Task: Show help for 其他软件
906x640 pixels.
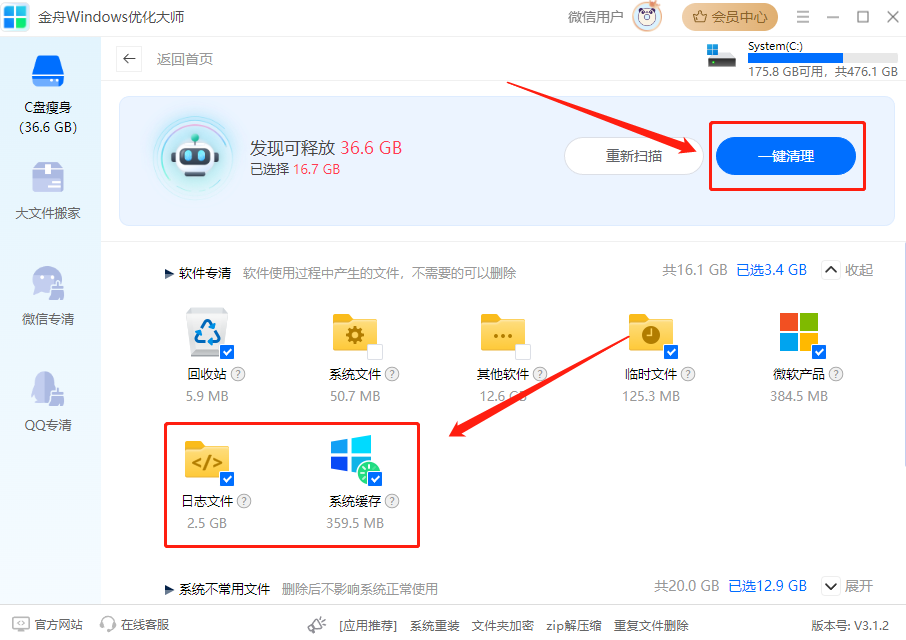Action: coord(540,374)
